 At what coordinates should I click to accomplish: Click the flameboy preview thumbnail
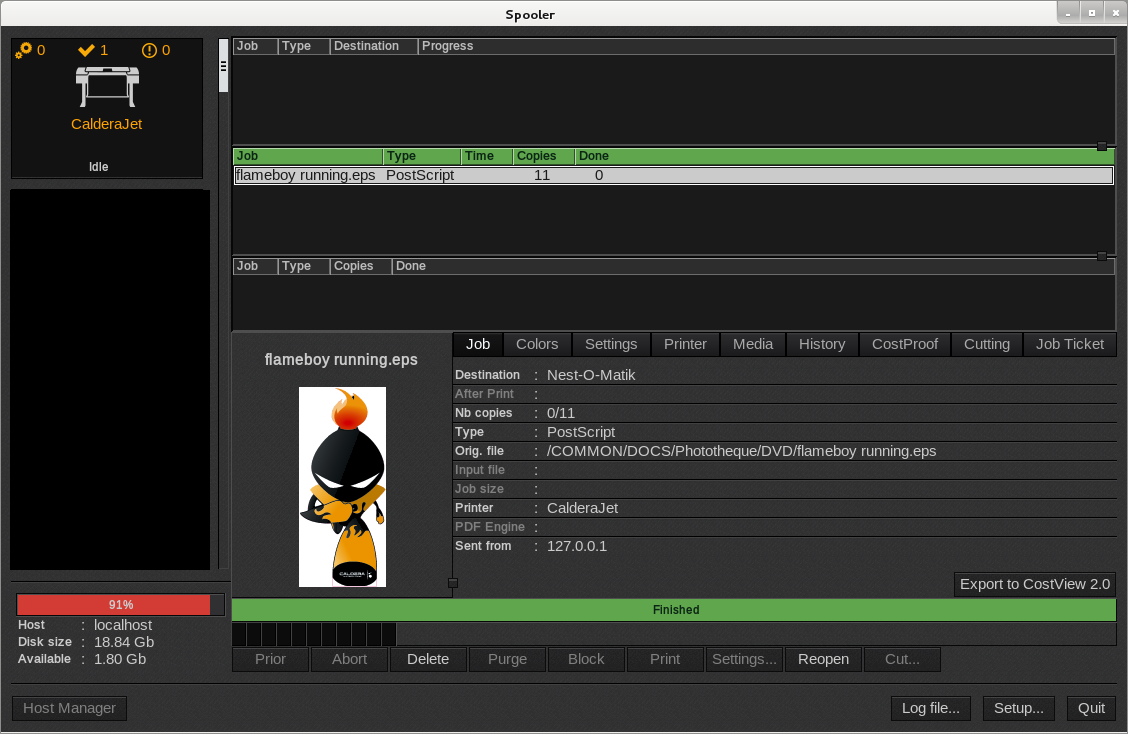tap(342, 487)
